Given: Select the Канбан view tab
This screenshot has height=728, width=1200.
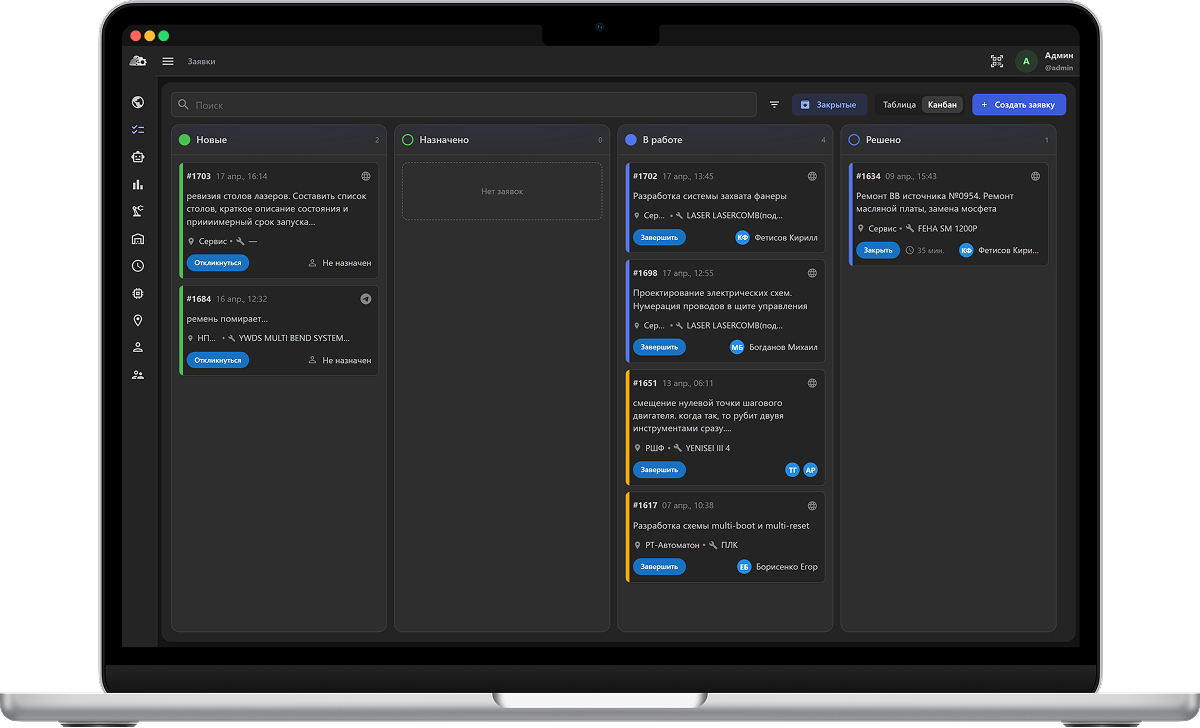Looking at the screenshot, I should [942, 105].
